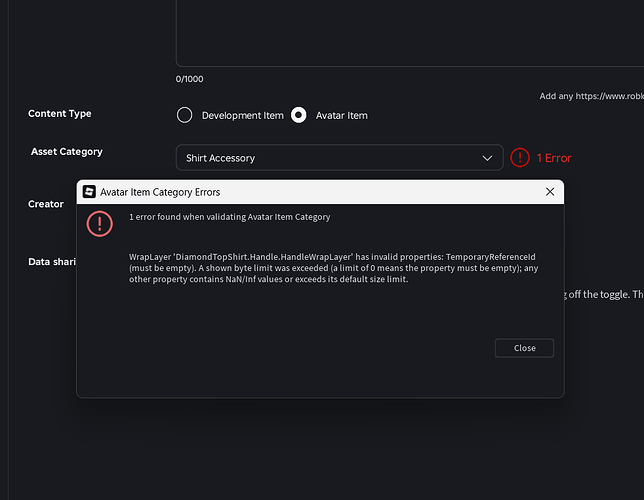
Task: Click the Development Item label text
Action: [243, 116]
